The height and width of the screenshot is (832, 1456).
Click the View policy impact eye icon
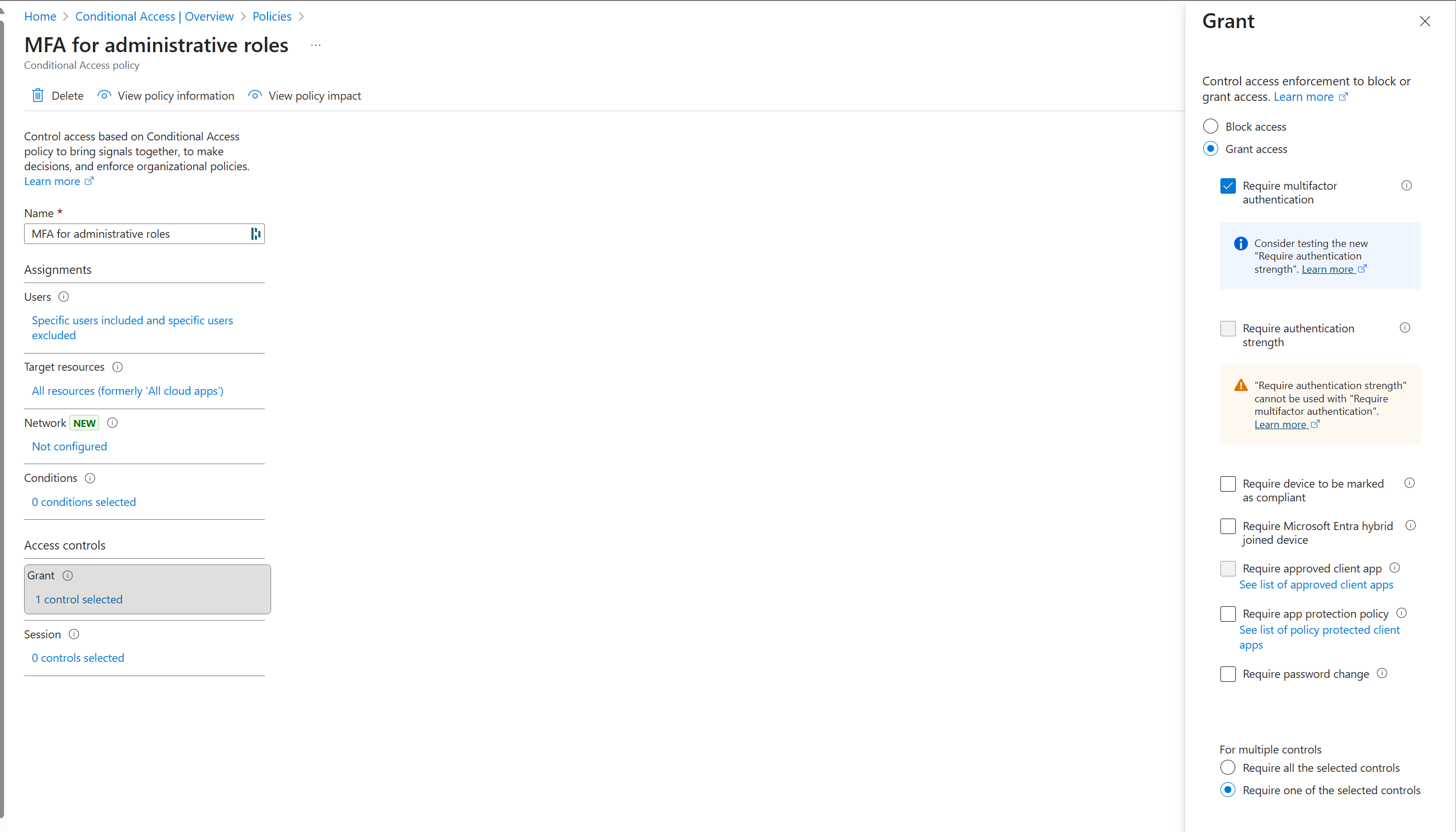[255, 96]
